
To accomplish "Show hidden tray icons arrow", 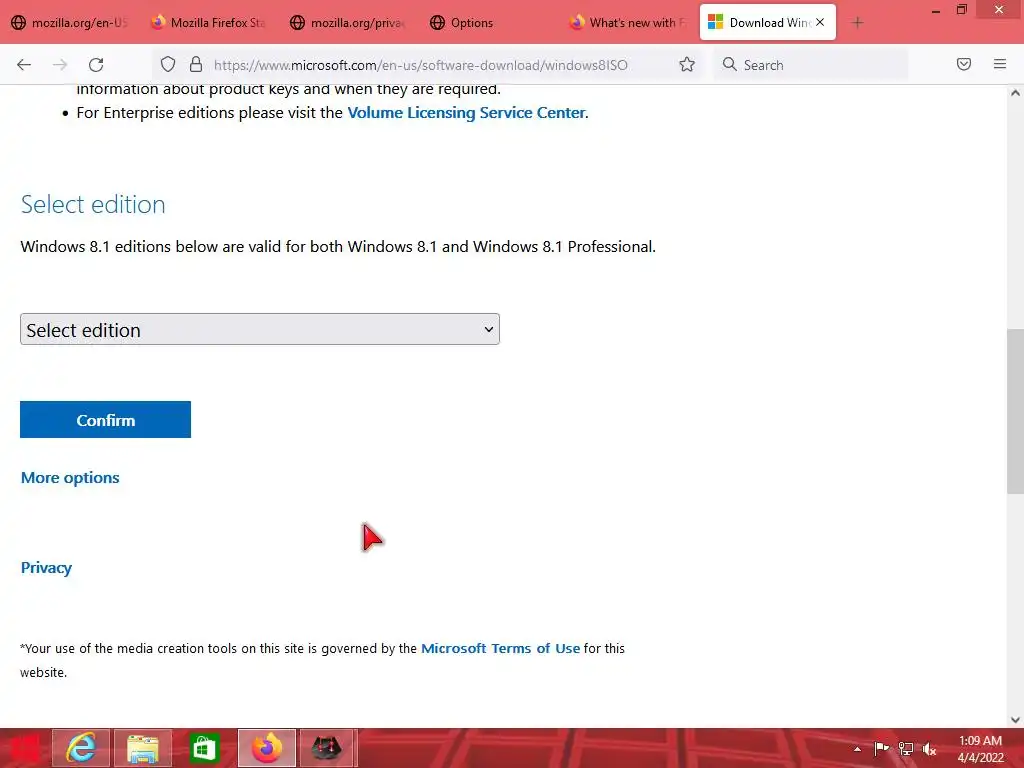I will pyautogui.click(x=857, y=749).
